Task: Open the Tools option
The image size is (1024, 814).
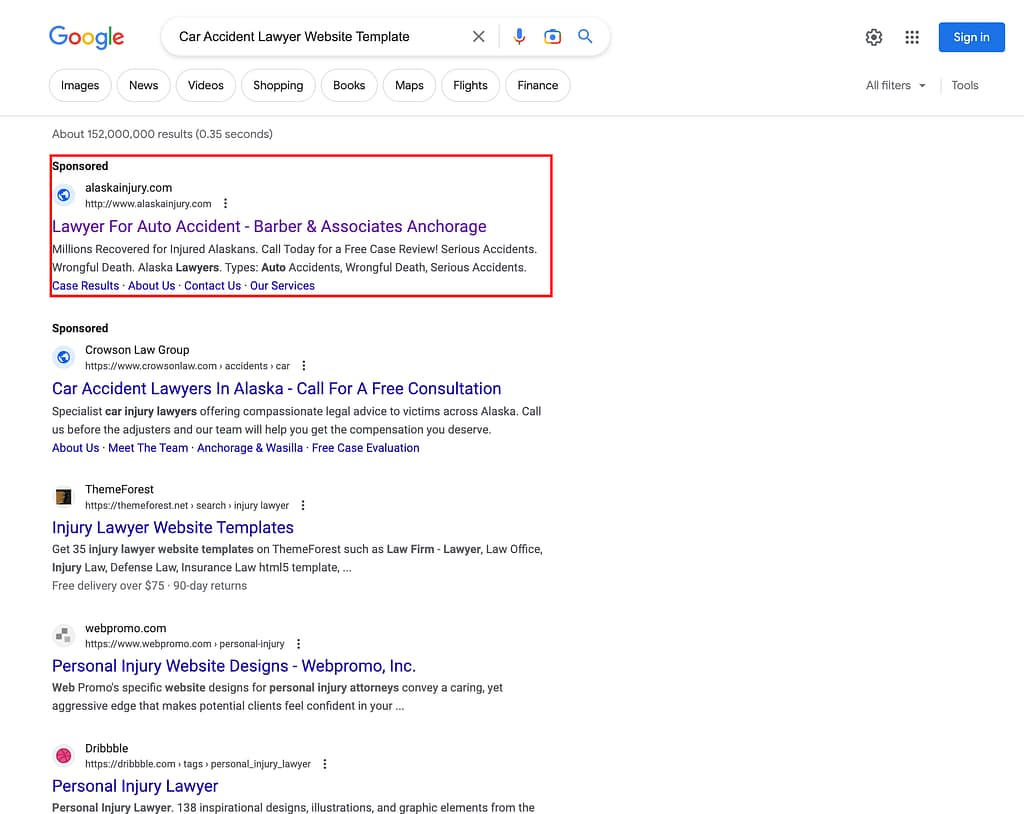Action: pyautogui.click(x=965, y=86)
